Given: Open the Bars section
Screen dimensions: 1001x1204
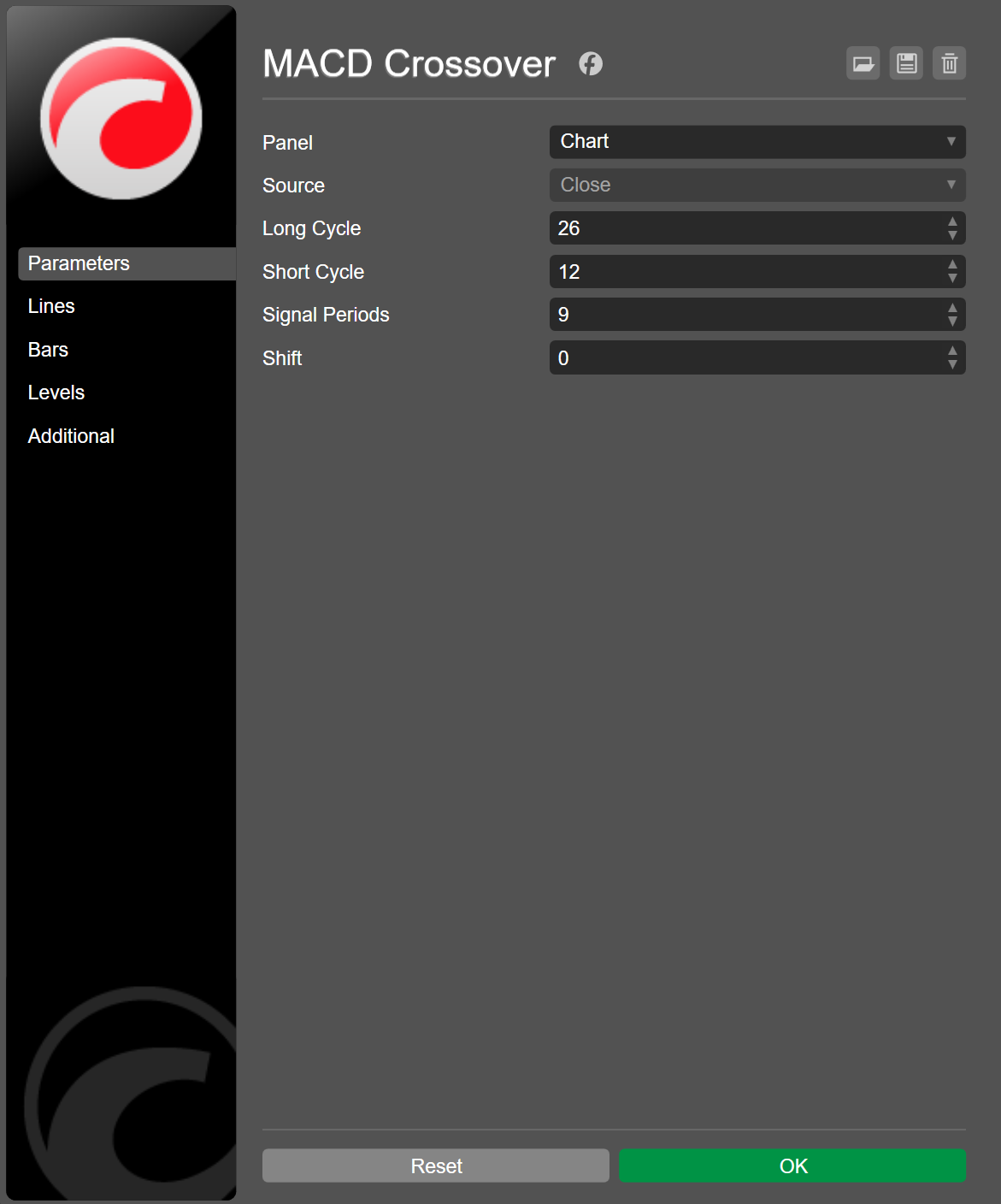Looking at the screenshot, I should pos(48,350).
